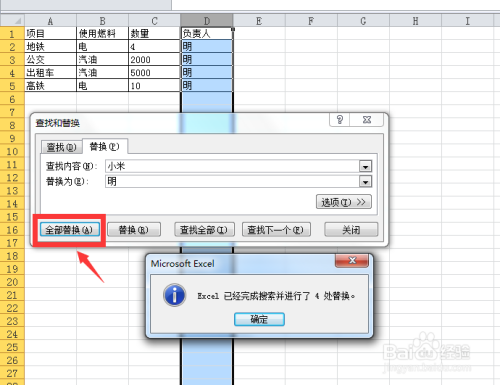This screenshot has width=500, height=385.
Task: Click the help question mark icon in Find dialog
Action: click(340, 120)
